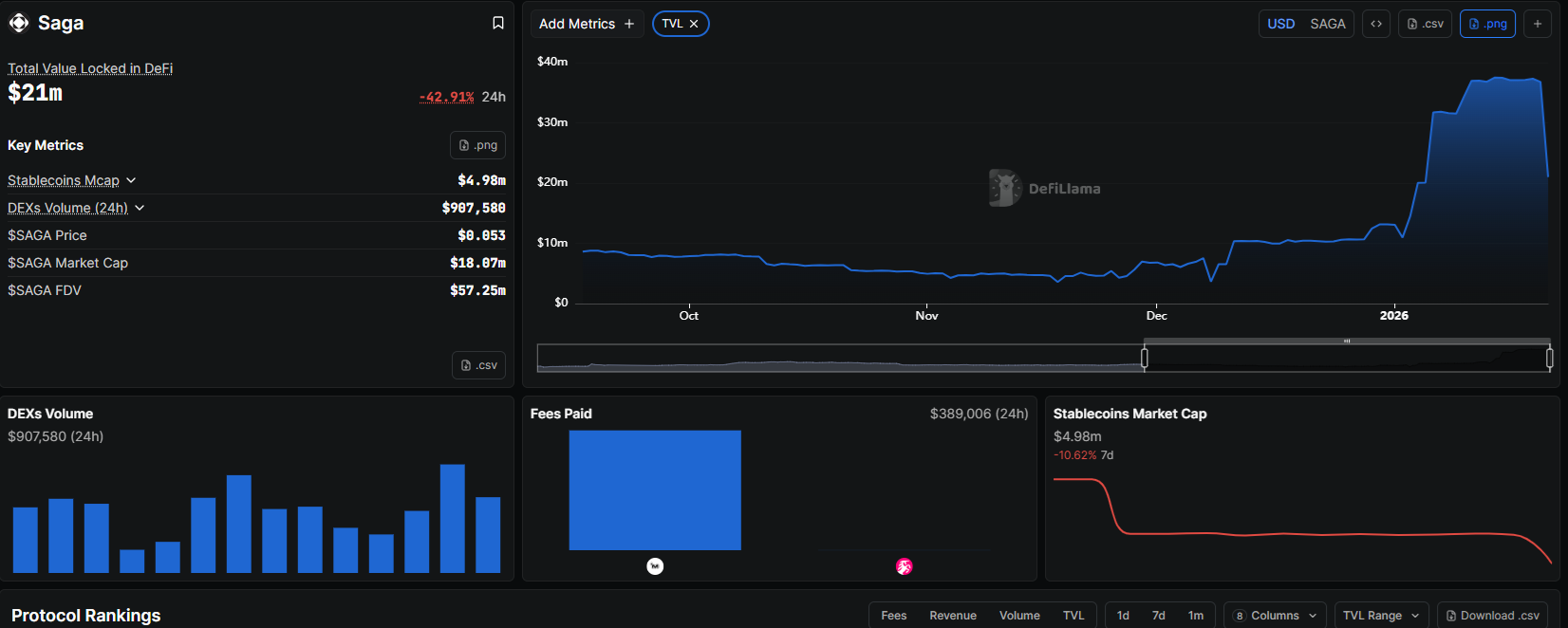Grab the right handle of chart range slider
This screenshot has height=628, width=1568.
coord(1549,358)
